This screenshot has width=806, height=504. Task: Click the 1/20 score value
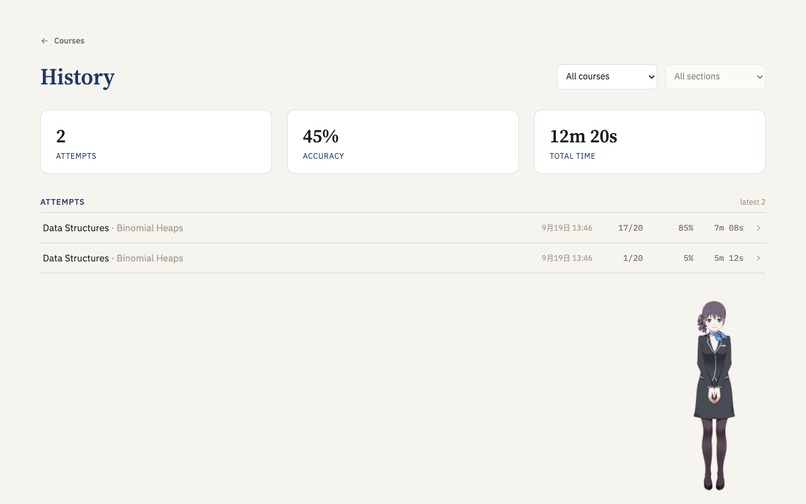(633, 258)
